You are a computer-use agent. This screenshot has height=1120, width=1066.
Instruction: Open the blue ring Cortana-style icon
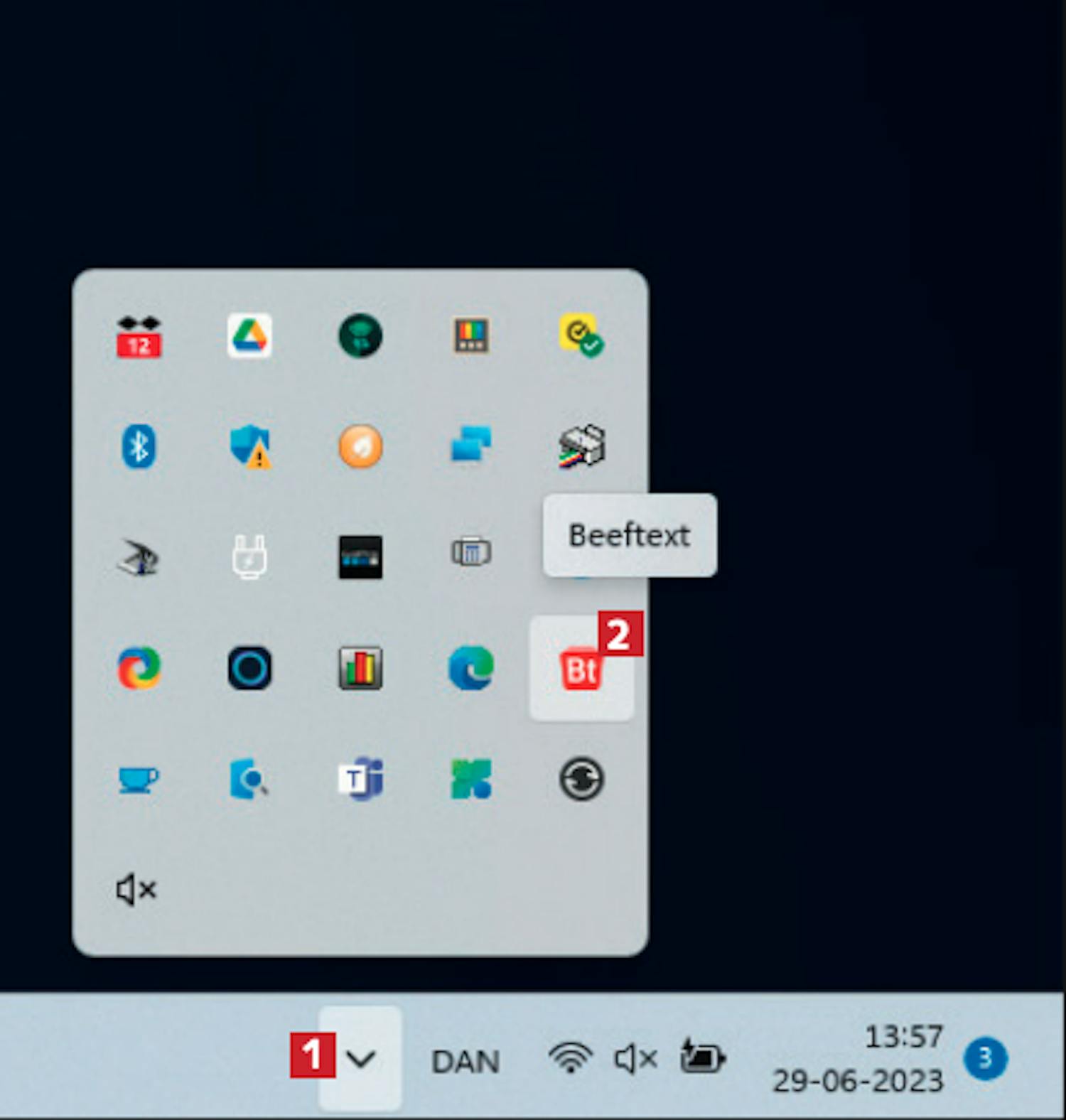point(249,668)
